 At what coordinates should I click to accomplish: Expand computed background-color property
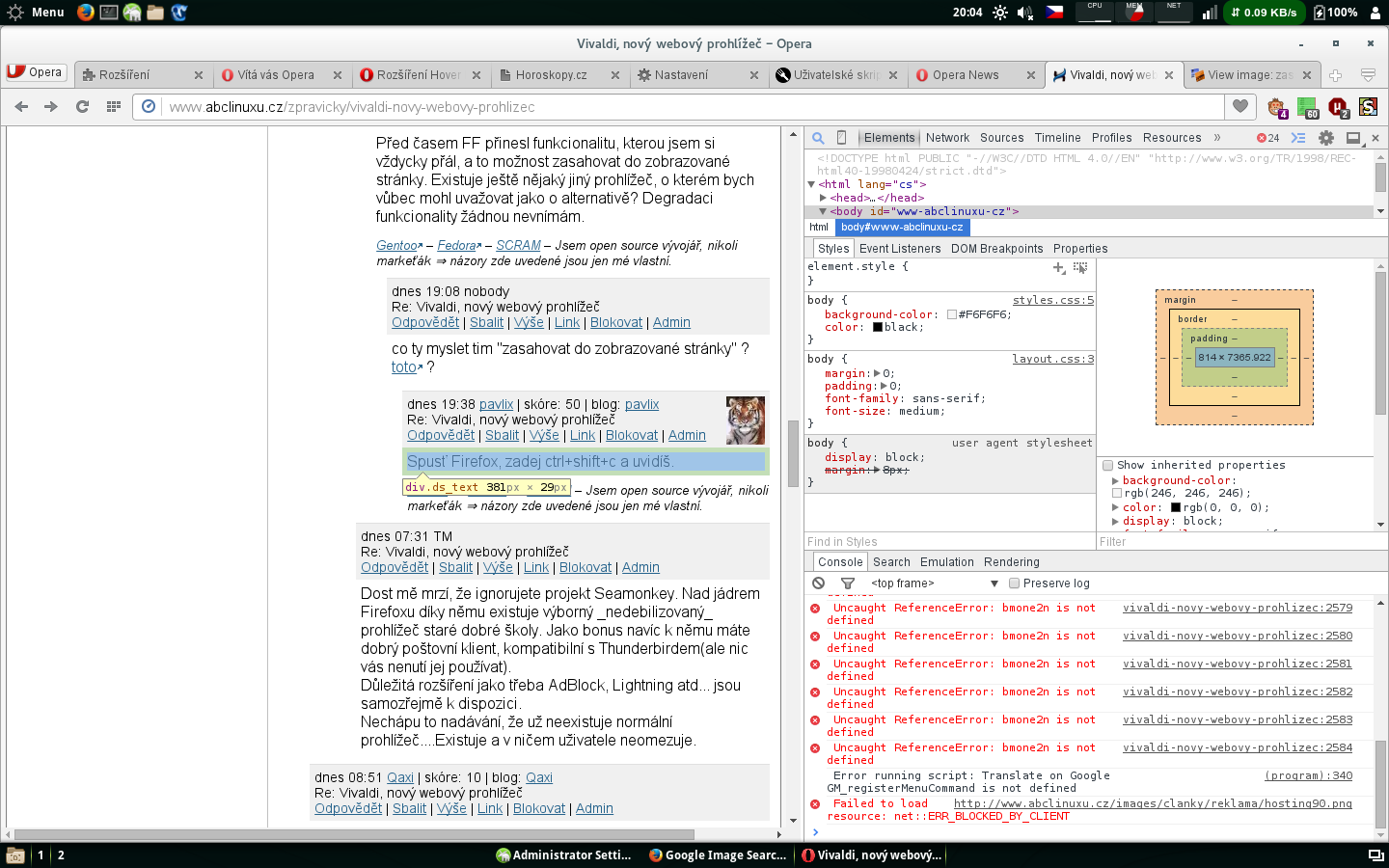(1115, 480)
